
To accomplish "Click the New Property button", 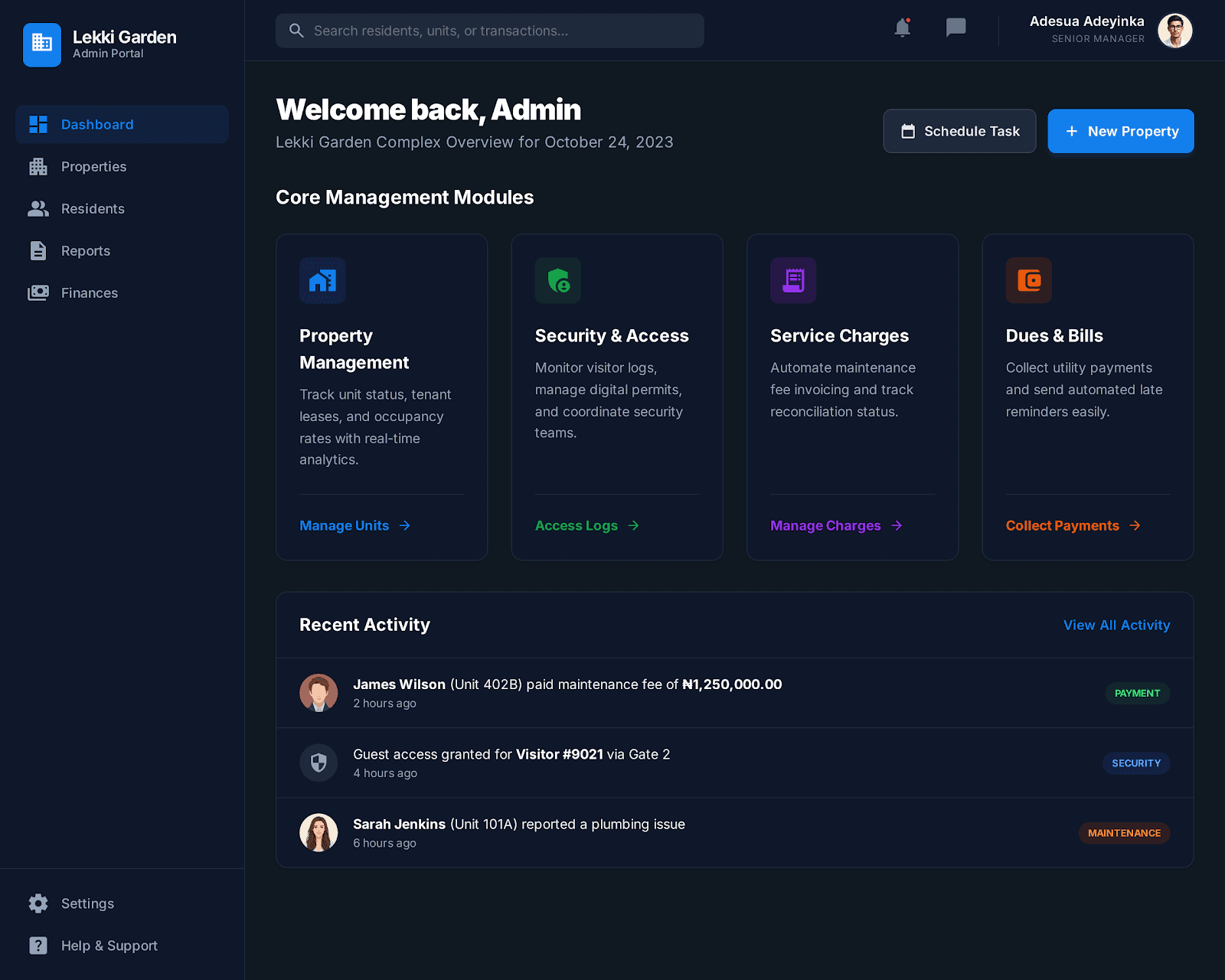I will click(1120, 131).
